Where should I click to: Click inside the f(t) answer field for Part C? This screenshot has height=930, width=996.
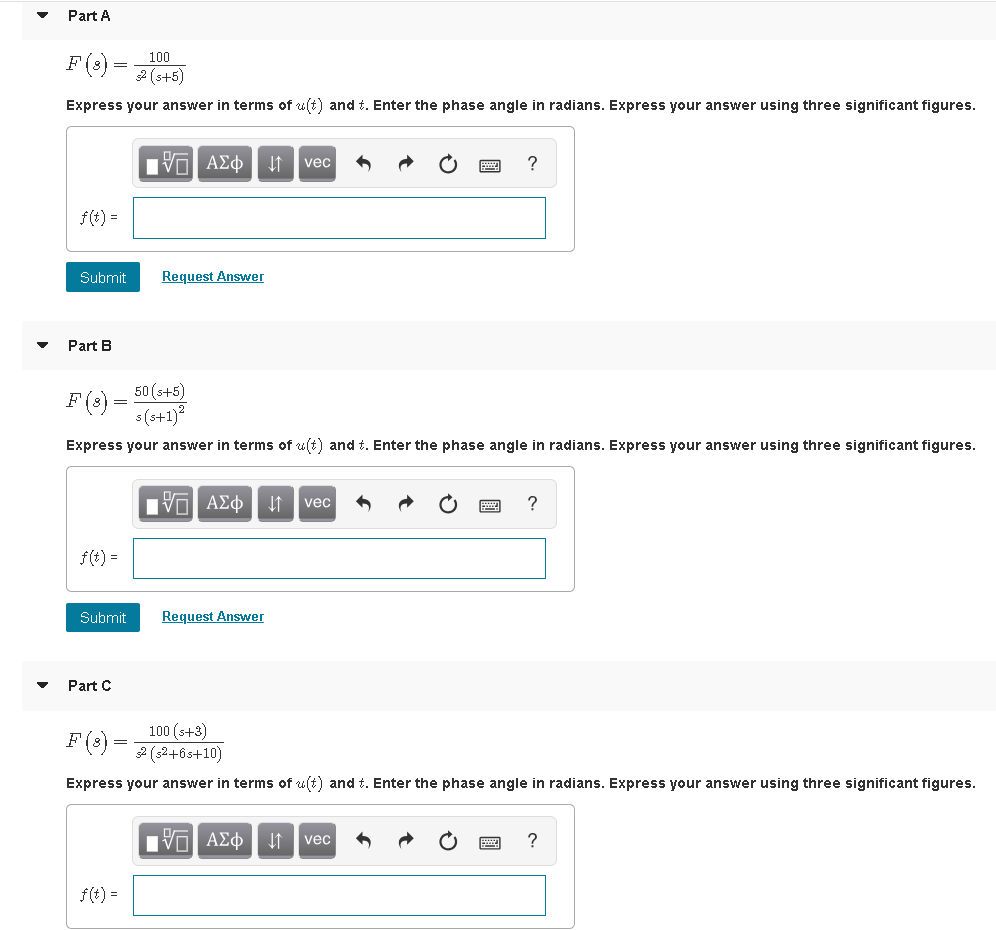point(338,895)
